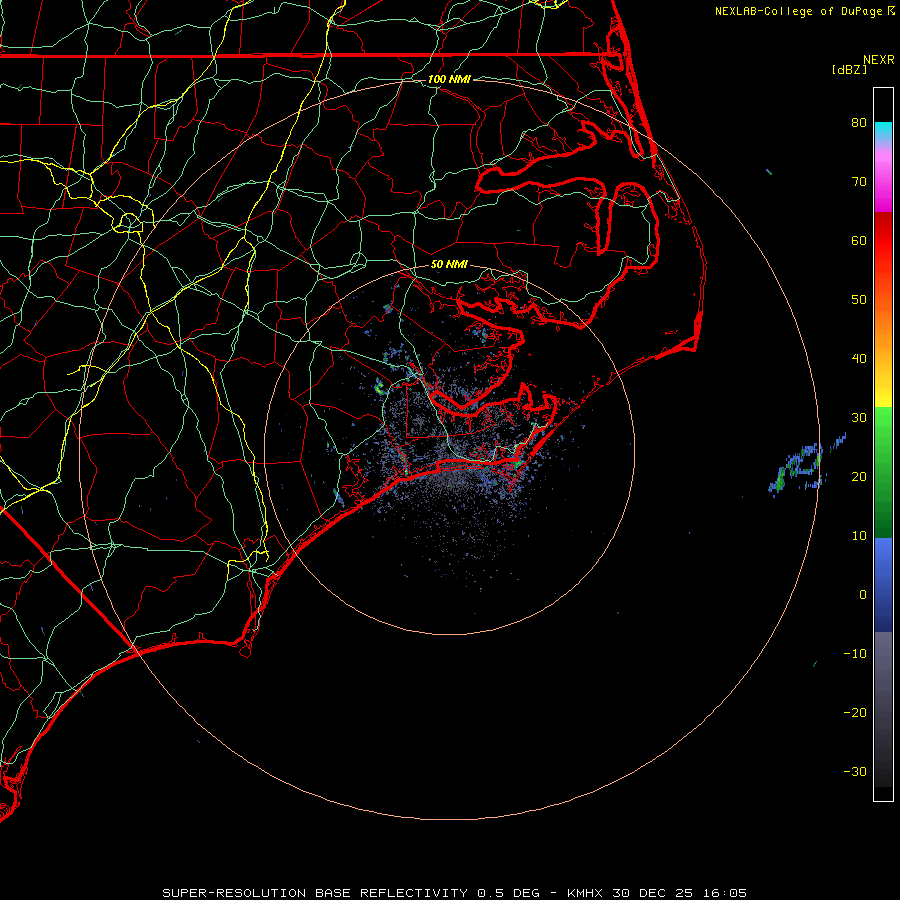Click the 40 value on dBZ scale

coord(859,358)
